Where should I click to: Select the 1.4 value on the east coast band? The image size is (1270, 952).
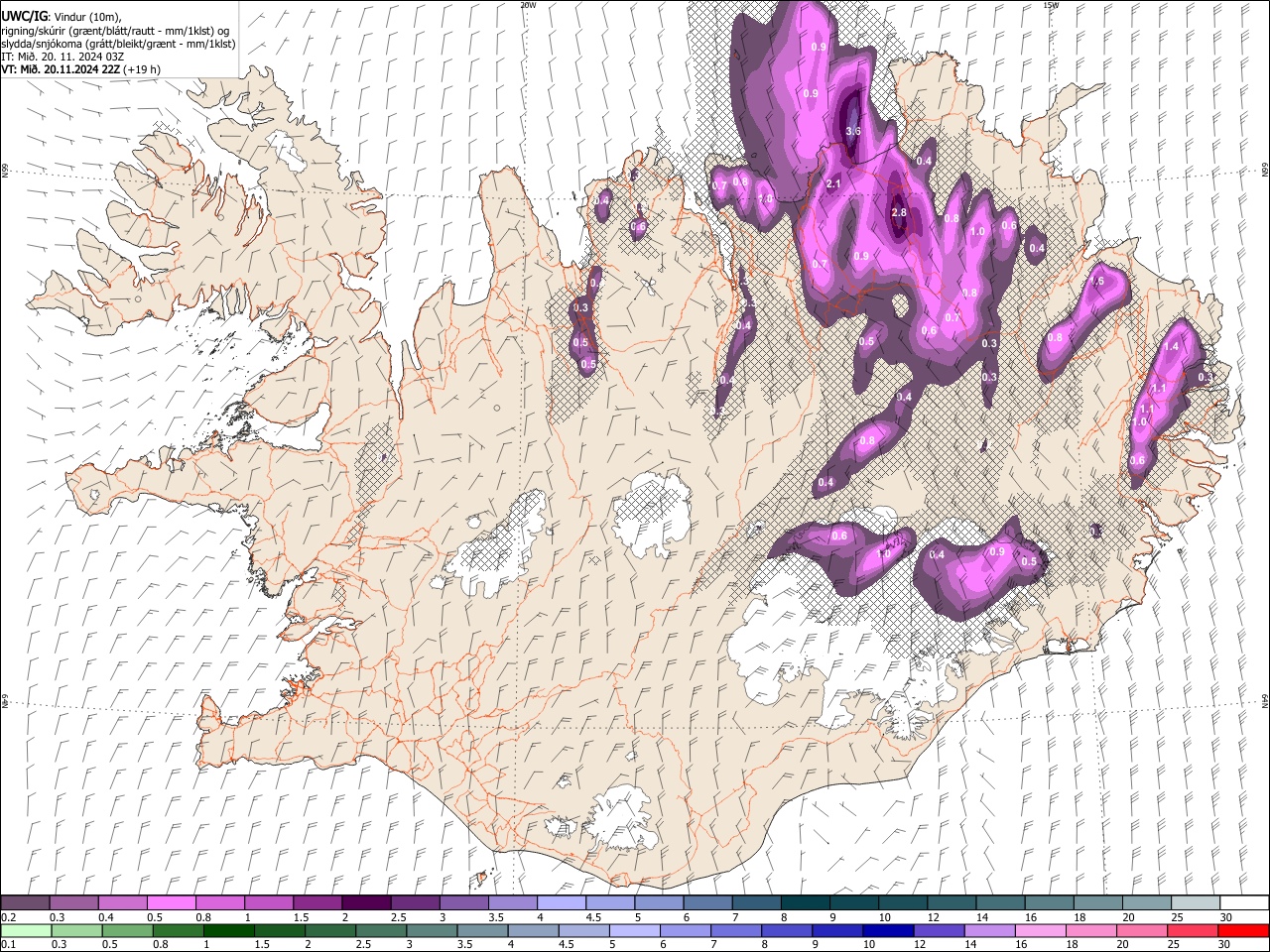click(x=1172, y=346)
